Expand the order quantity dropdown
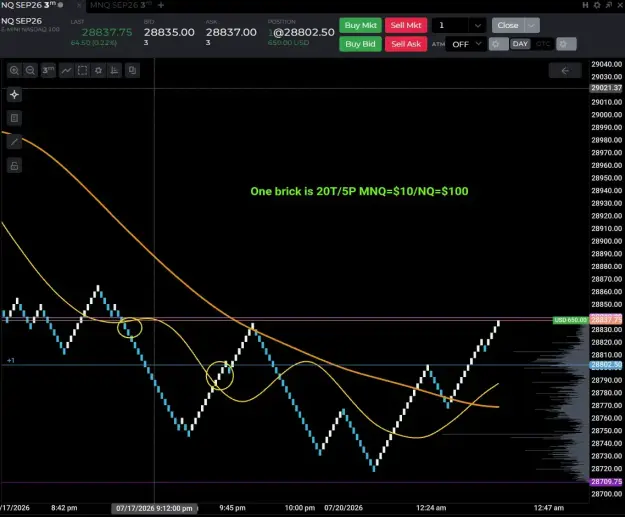This screenshot has height=517, width=625. click(478, 26)
